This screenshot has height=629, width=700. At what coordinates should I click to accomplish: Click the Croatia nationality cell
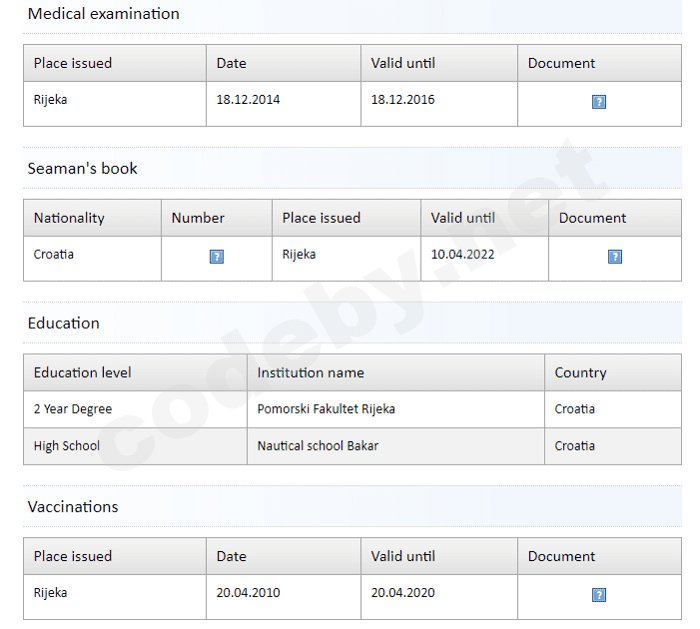tap(54, 255)
